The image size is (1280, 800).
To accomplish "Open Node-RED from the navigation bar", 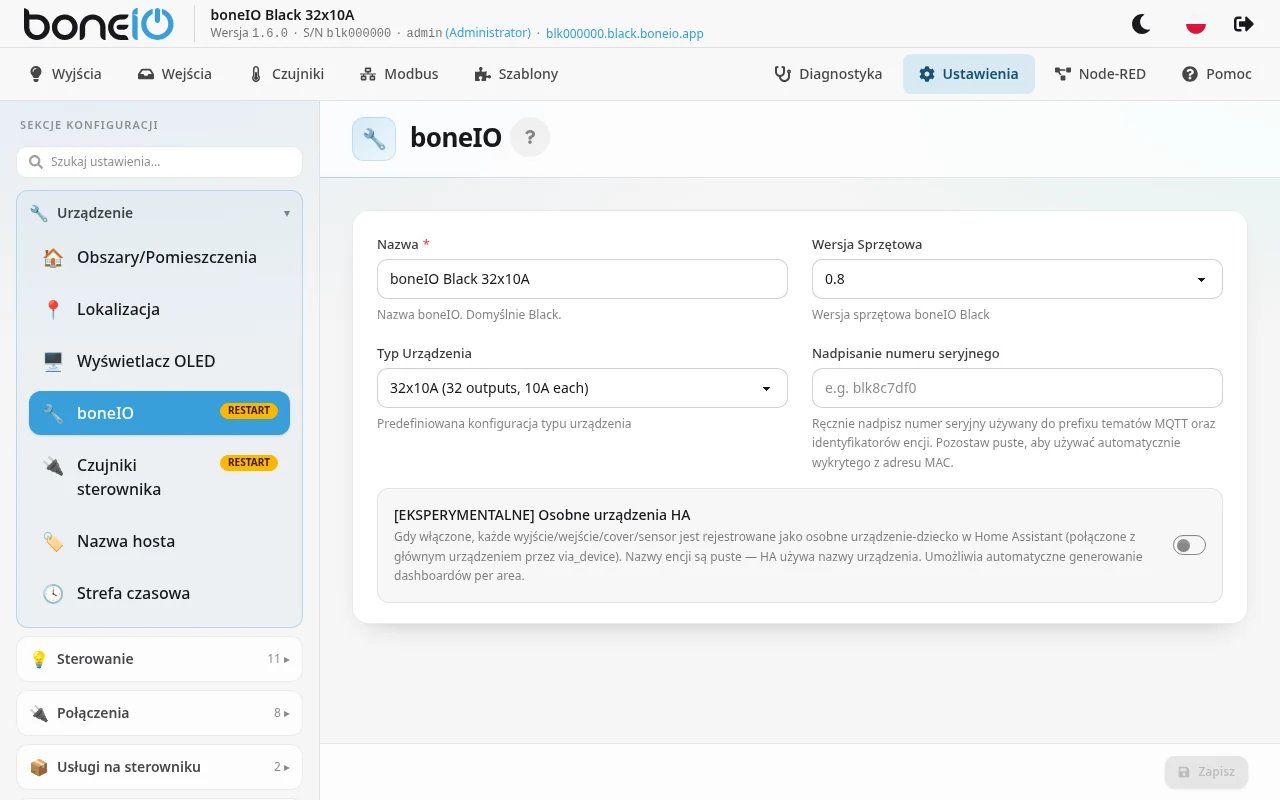I will (x=1100, y=74).
